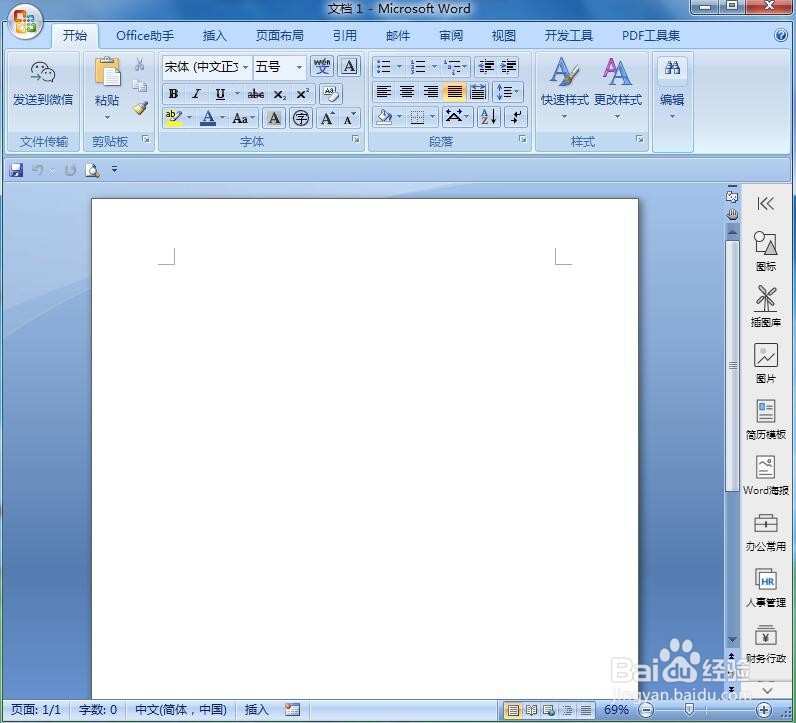Click the shading paint bucket color
The width and height of the screenshot is (796, 723).
(384, 117)
